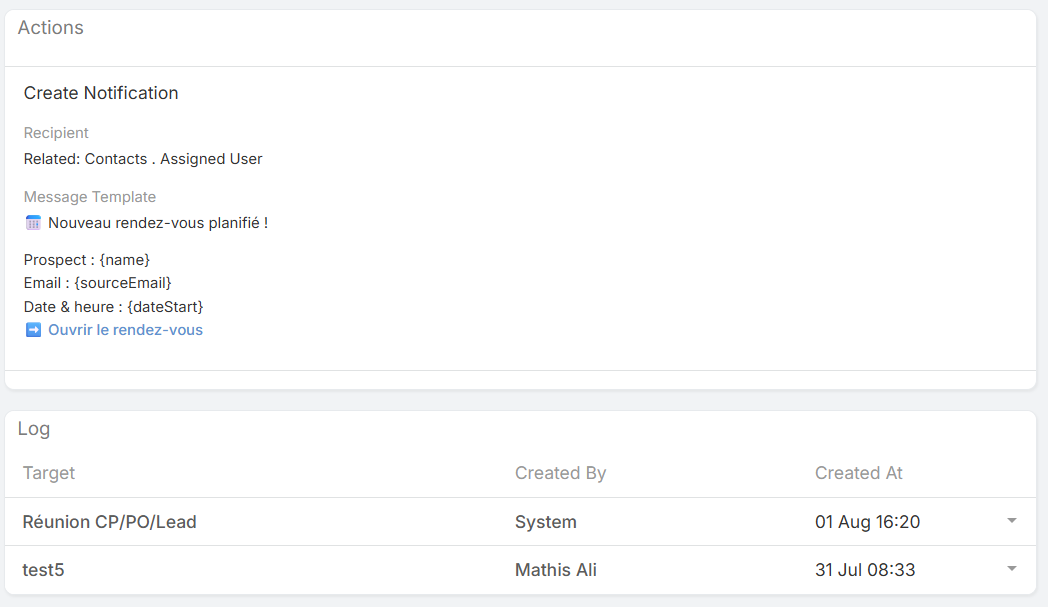
Task: Click the {dateStart} placeholder line
Action: pos(113,306)
